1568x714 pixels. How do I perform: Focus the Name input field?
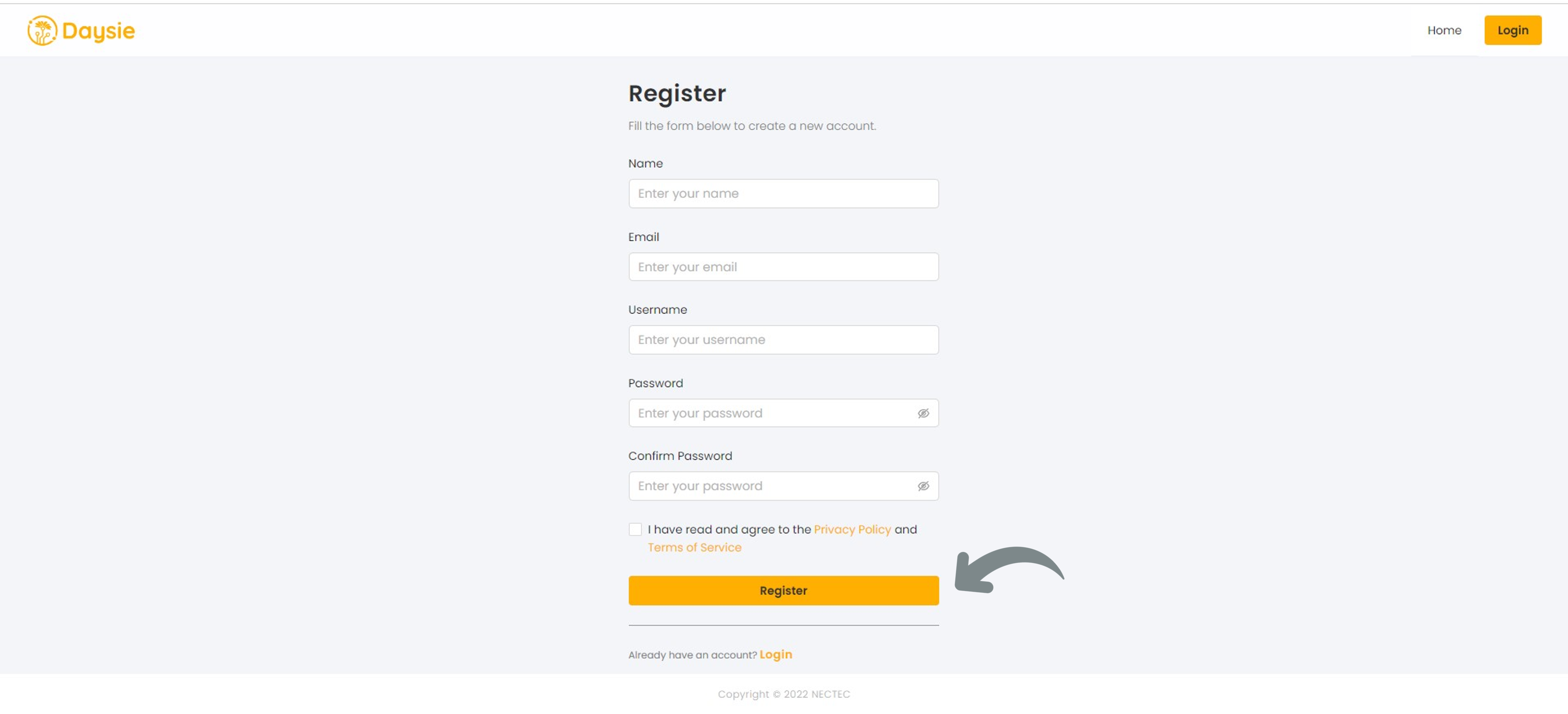pos(783,194)
